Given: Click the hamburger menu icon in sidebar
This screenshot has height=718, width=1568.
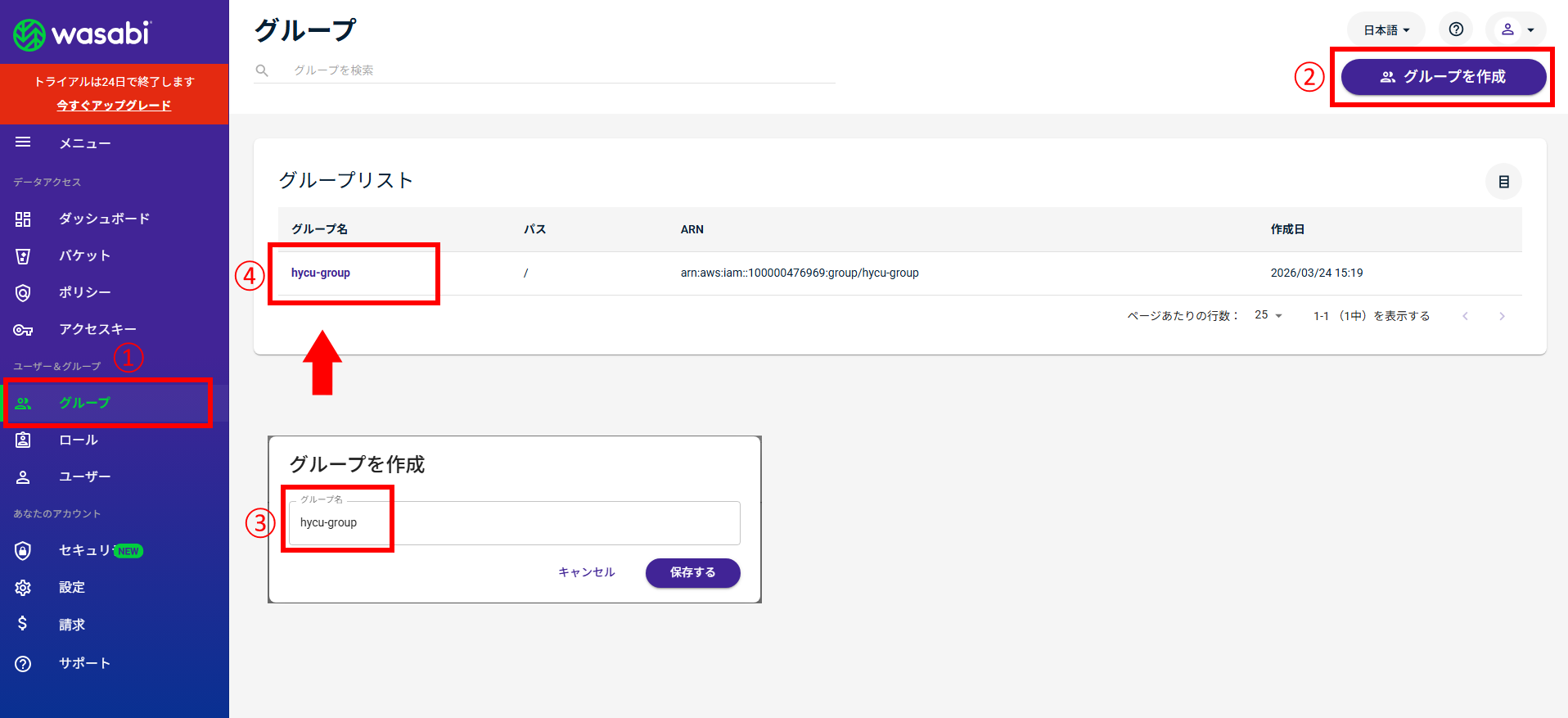Looking at the screenshot, I should pos(23,142).
